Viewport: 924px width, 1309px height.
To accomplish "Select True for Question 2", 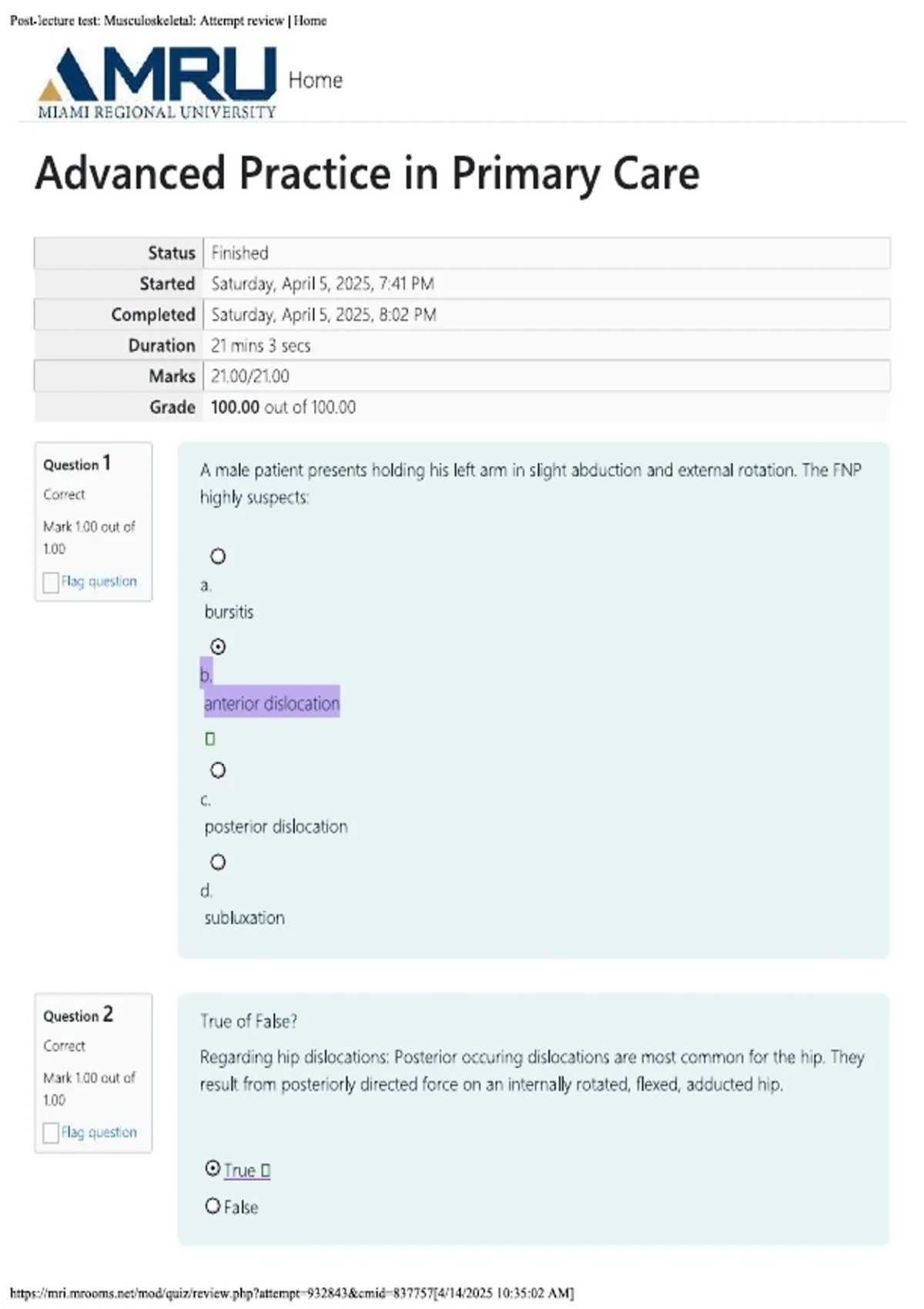I will 213,1169.
